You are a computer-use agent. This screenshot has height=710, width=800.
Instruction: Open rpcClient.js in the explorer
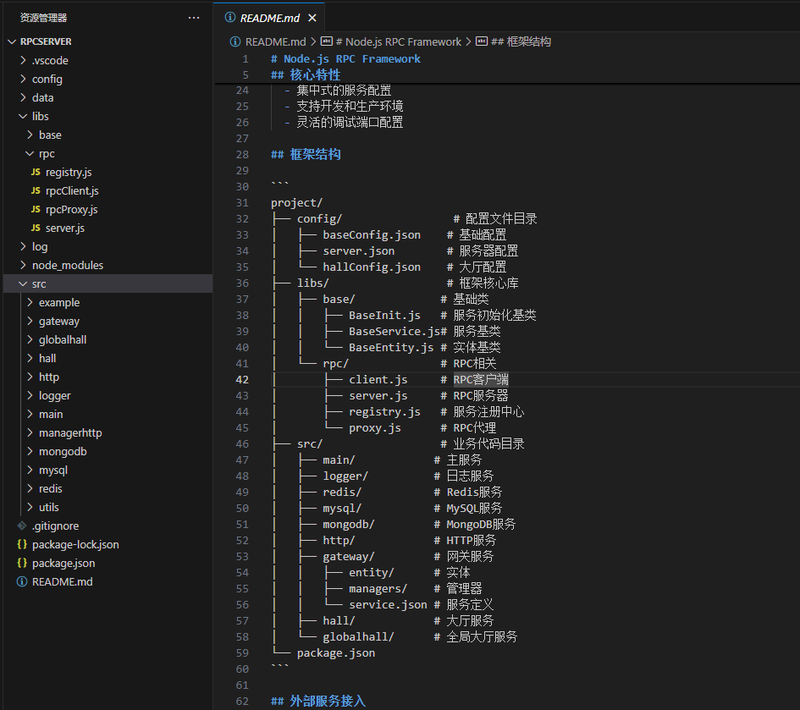72,191
